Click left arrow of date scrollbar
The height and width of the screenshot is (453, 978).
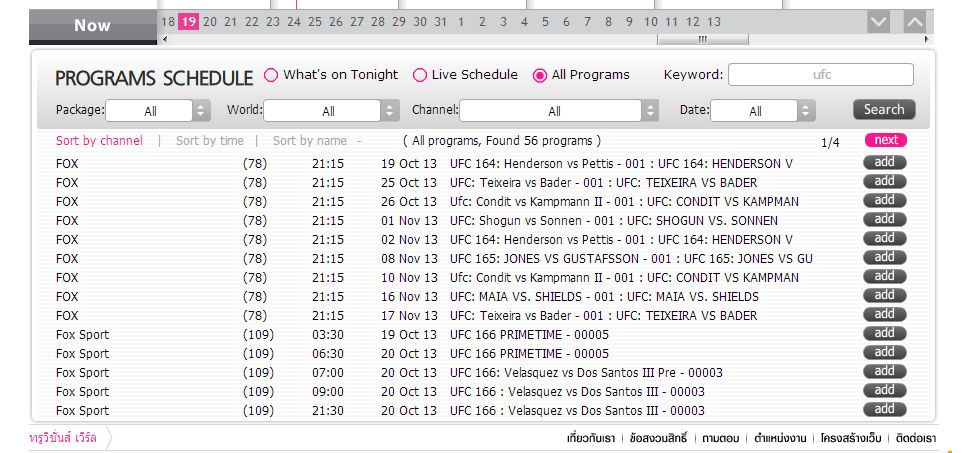pyautogui.click(x=165, y=39)
